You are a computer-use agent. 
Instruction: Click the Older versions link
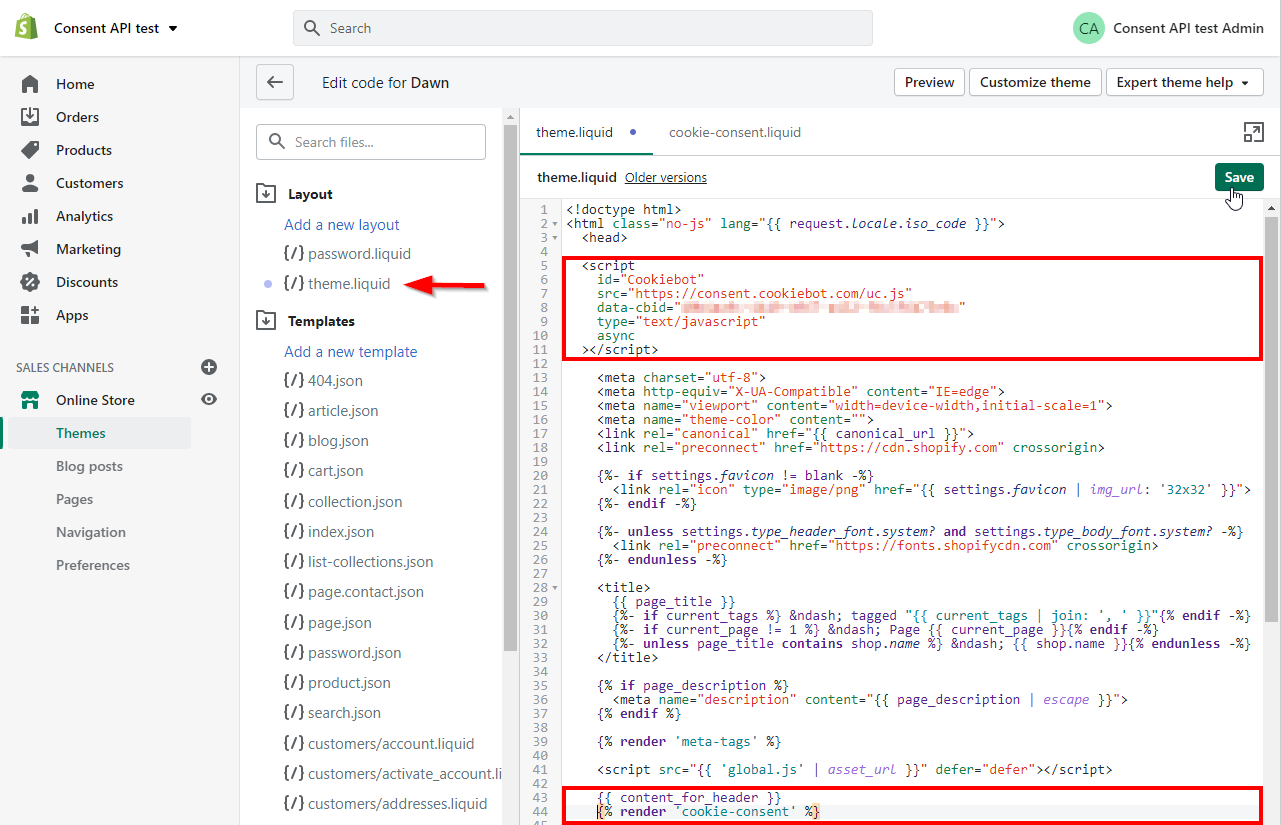pos(666,177)
